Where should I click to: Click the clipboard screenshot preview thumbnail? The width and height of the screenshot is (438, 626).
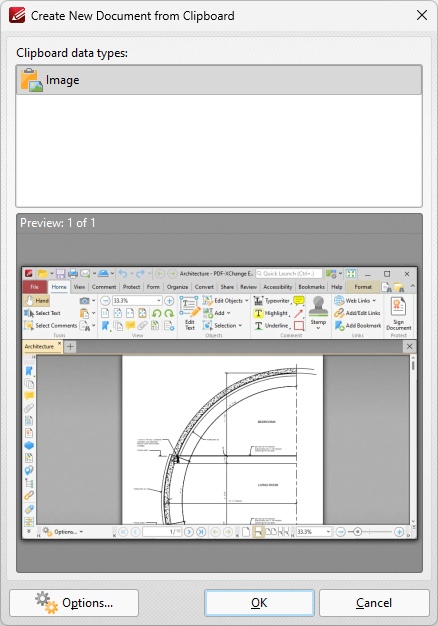coord(219,403)
